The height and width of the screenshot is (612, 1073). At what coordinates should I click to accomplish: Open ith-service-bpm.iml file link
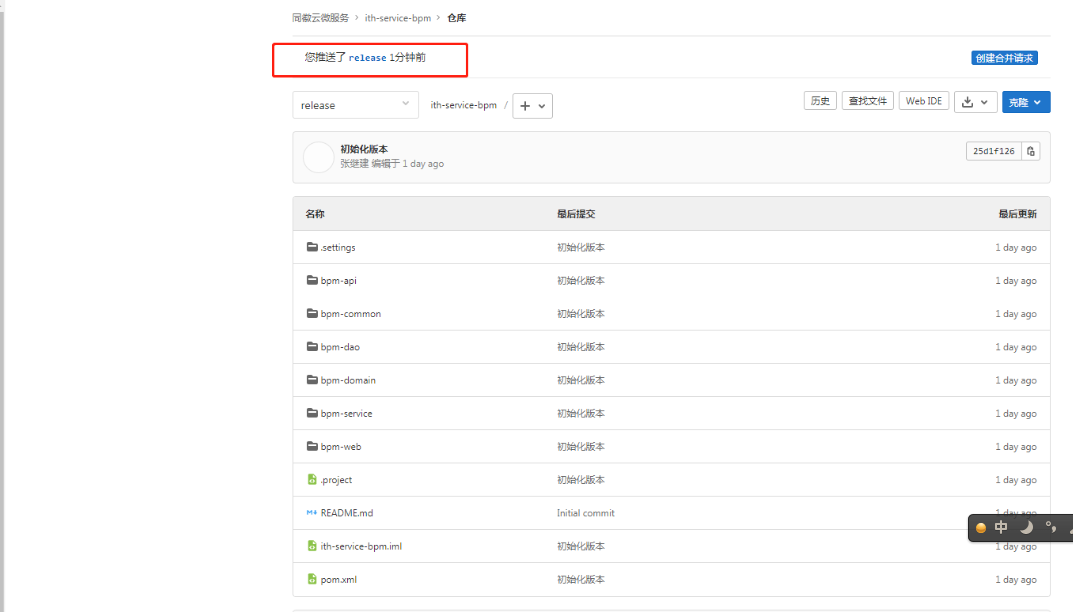(361, 546)
